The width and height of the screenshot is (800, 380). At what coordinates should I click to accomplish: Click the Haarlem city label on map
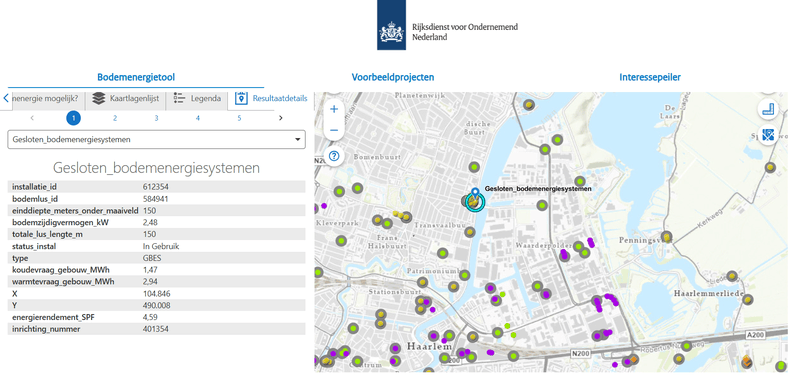(x=430, y=347)
